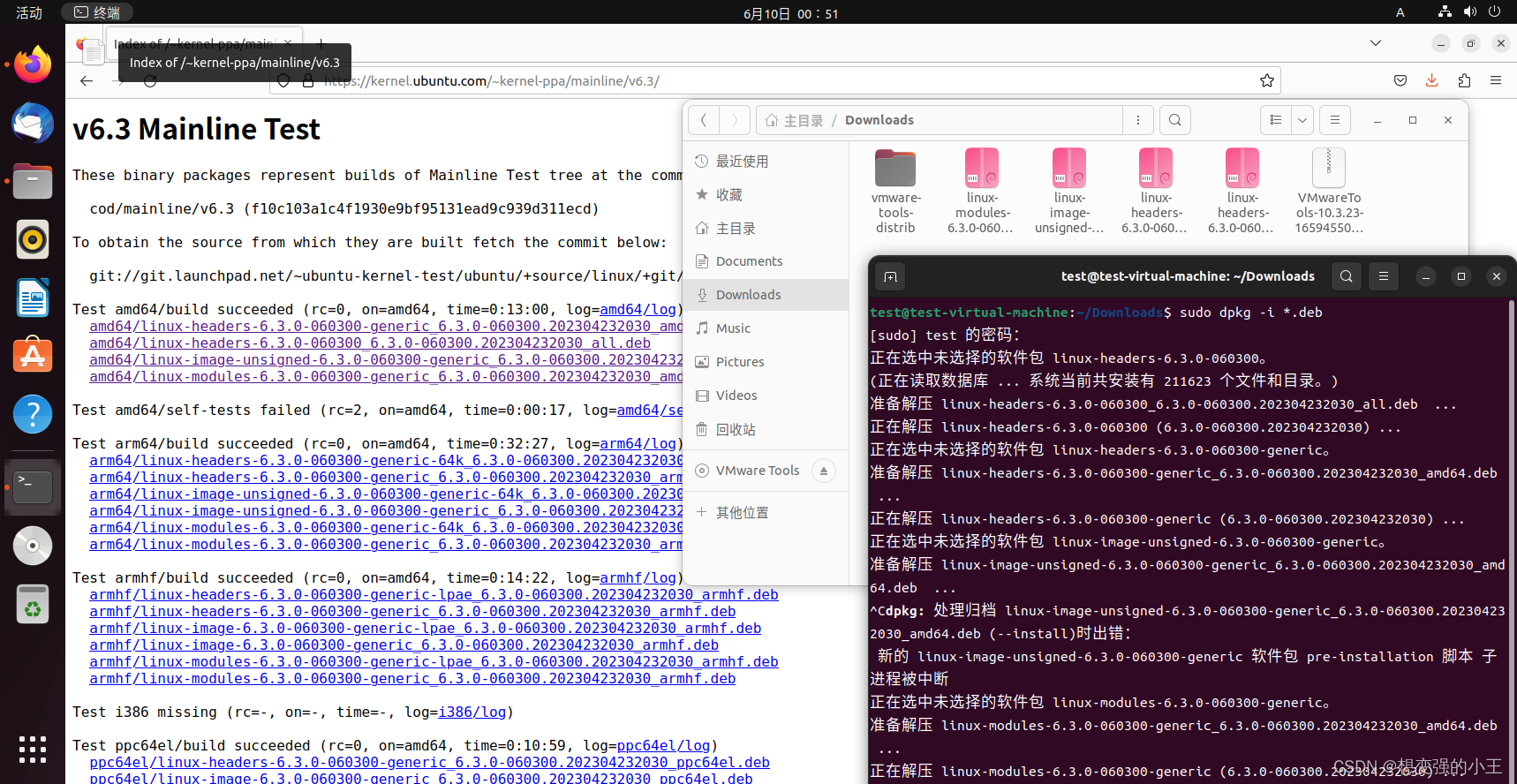Select 收藏 in the Files sidebar

766,194
